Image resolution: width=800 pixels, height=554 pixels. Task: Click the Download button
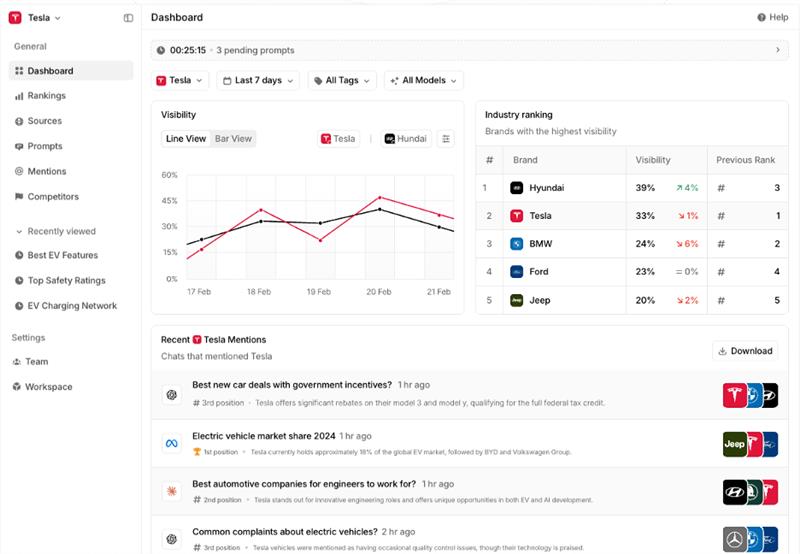click(x=745, y=351)
